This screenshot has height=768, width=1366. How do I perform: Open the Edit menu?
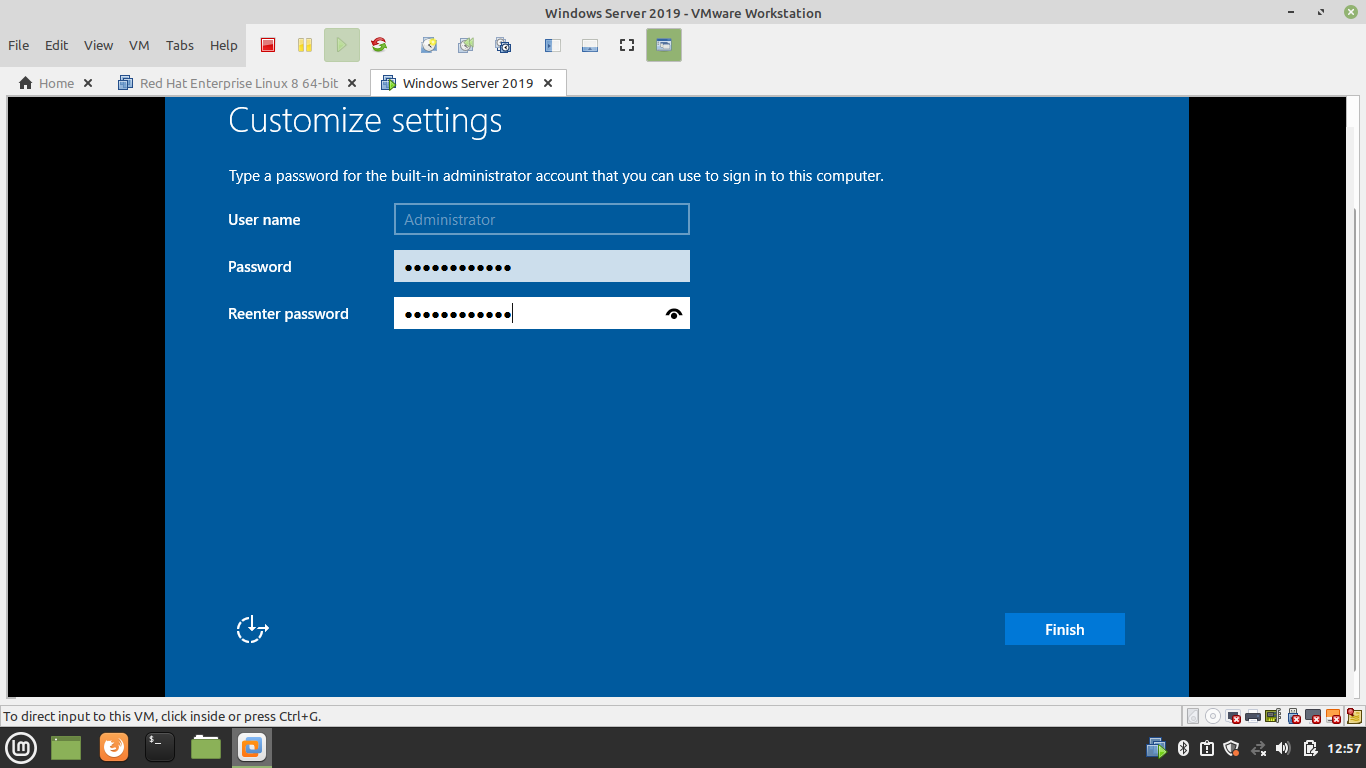tap(57, 45)
